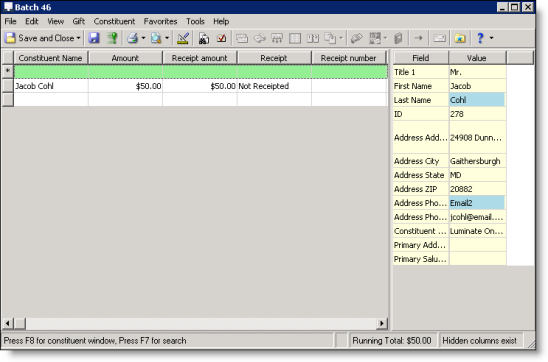
Task: Click the Luminate On... constituent value
Action: click(477, 231)
